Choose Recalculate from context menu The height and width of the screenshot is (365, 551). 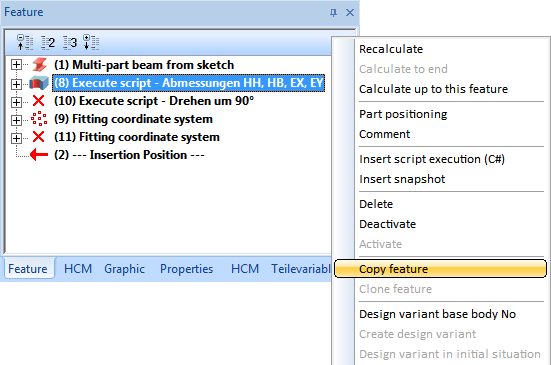pyautogui.click(x=391, y=49)
